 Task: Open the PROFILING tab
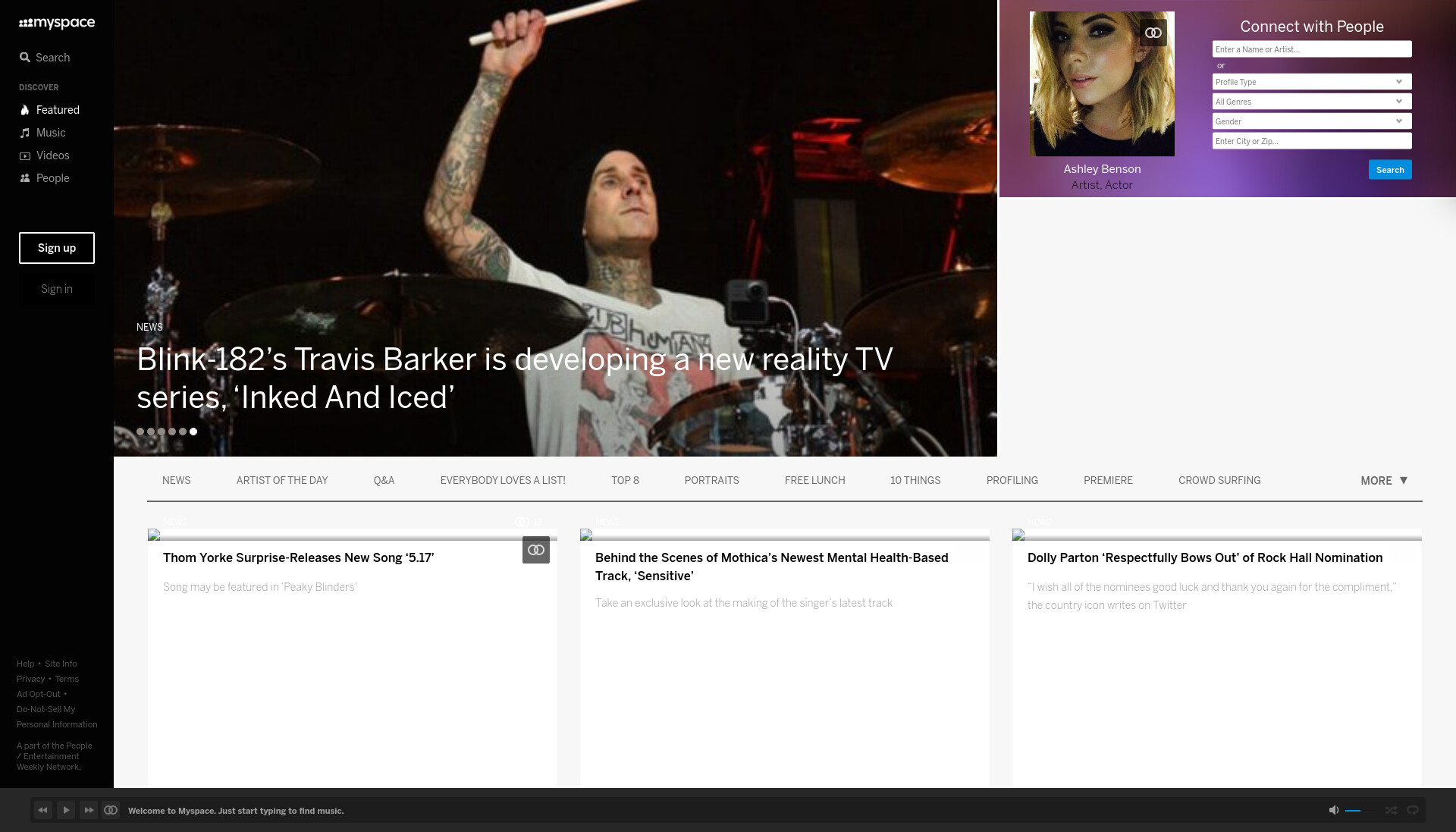click(x=1012, y=480)
